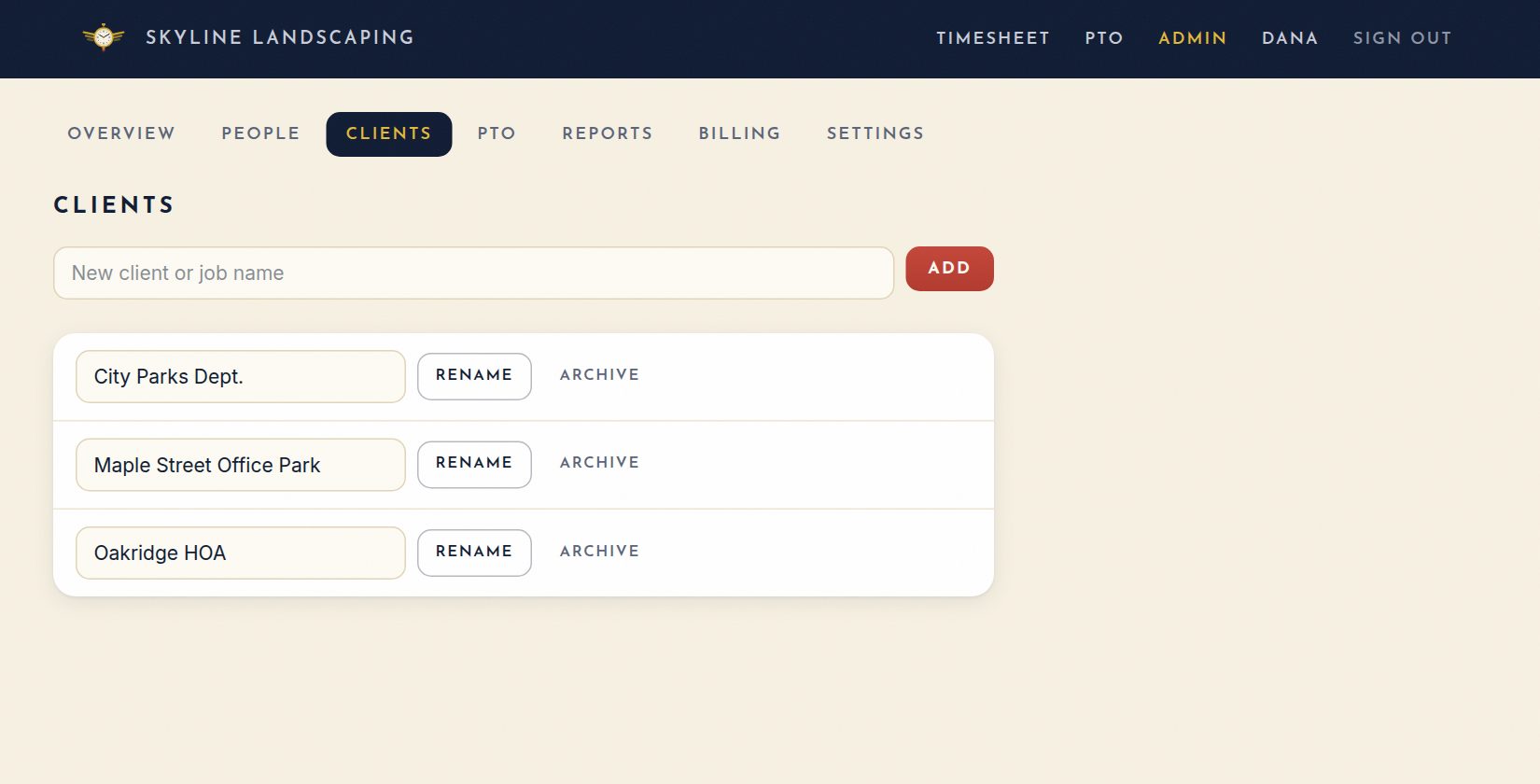Click the red Add button
The width and height of the screenshot is (1540, 784).
coord(949,269)
